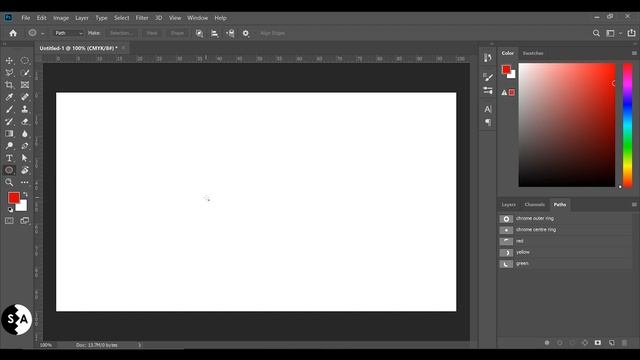
Task: Select the Healing Brush tool
Action: pos(25,97)
